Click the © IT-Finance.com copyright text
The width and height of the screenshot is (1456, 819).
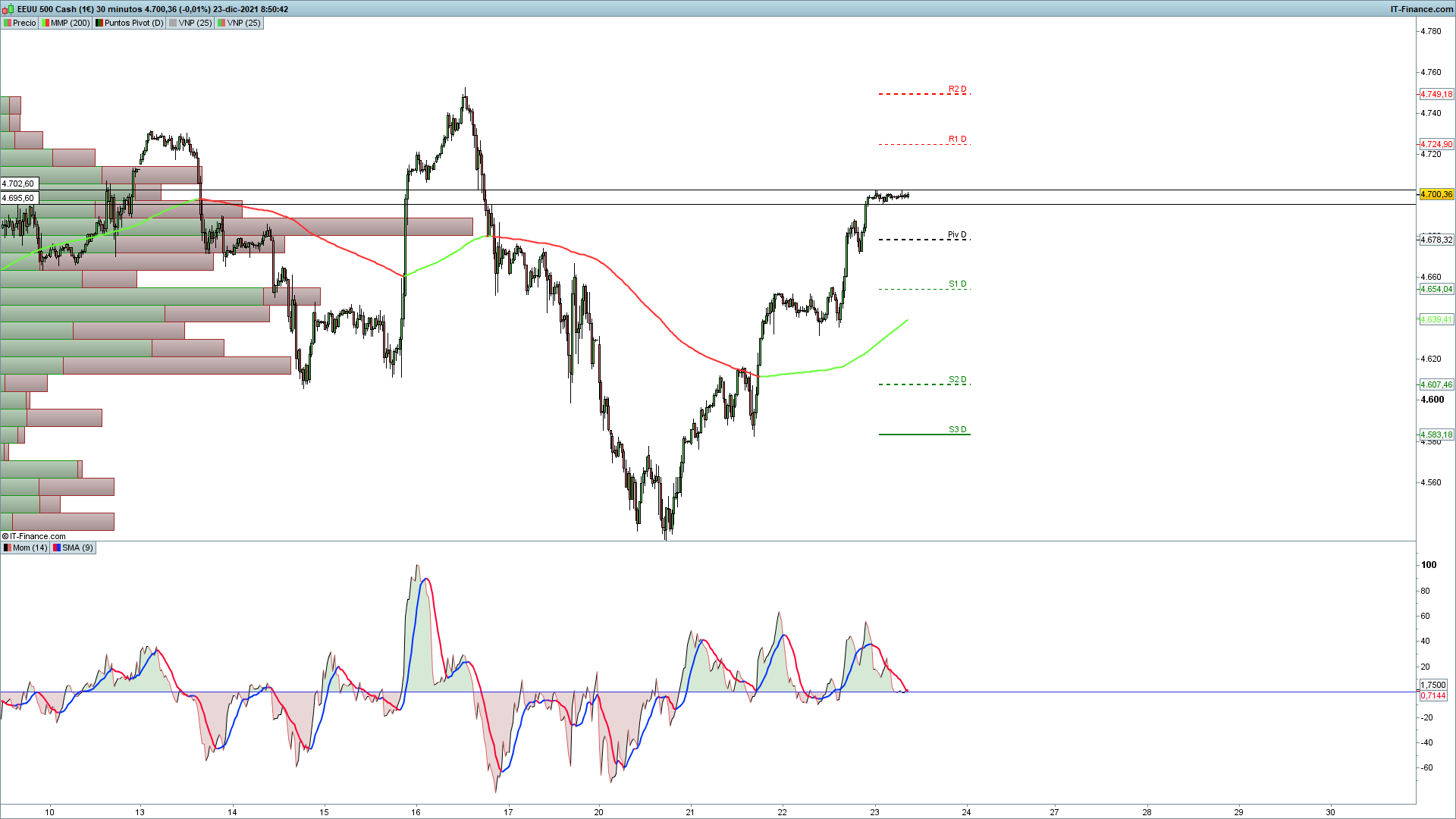34,536
